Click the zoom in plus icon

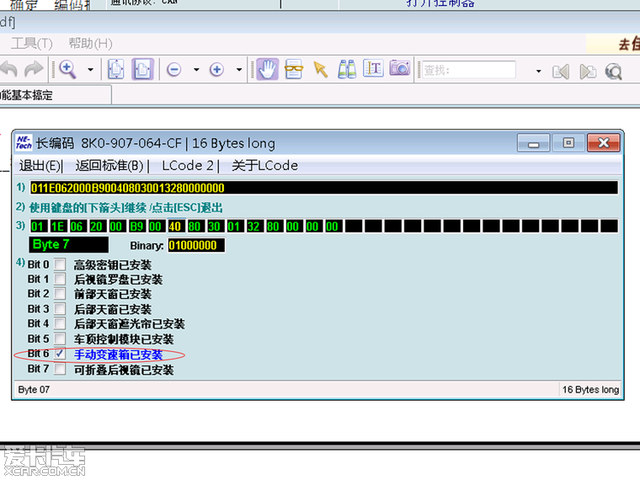216,70
